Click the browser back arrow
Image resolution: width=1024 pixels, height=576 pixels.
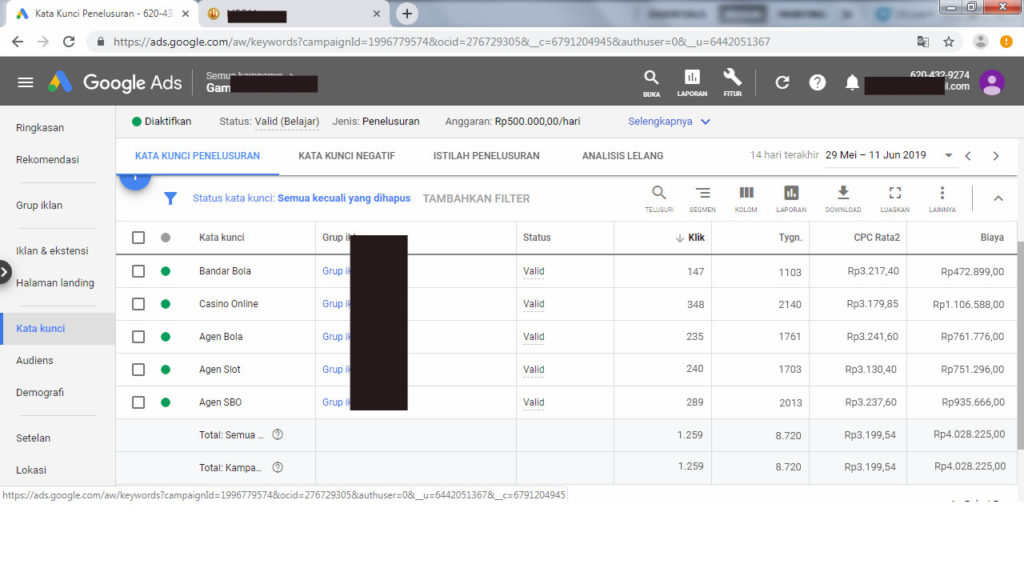[18, 42]
